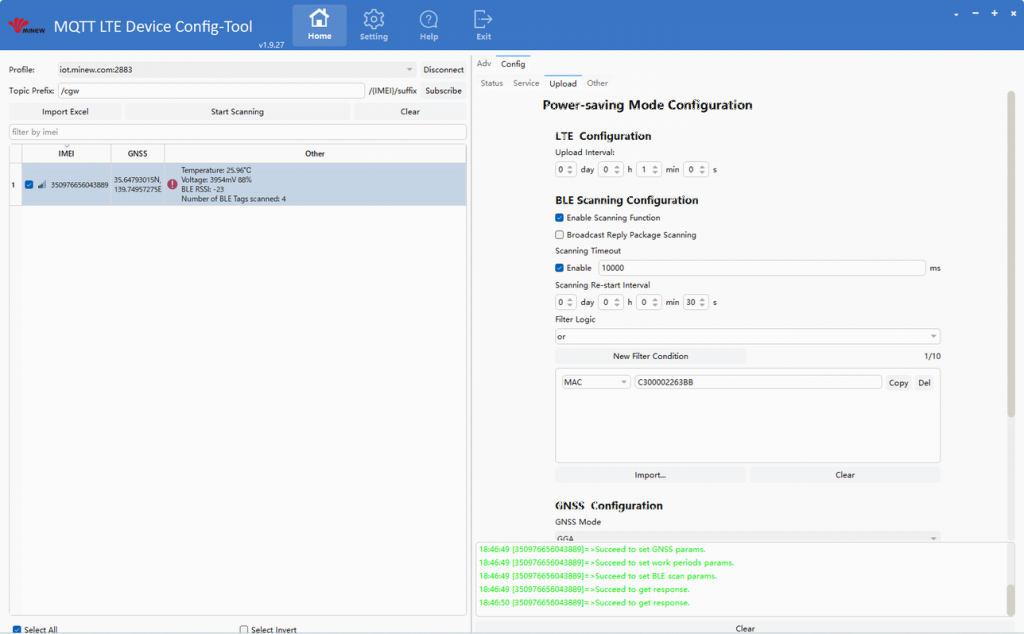Switch to the Service sub-tab

526,83
